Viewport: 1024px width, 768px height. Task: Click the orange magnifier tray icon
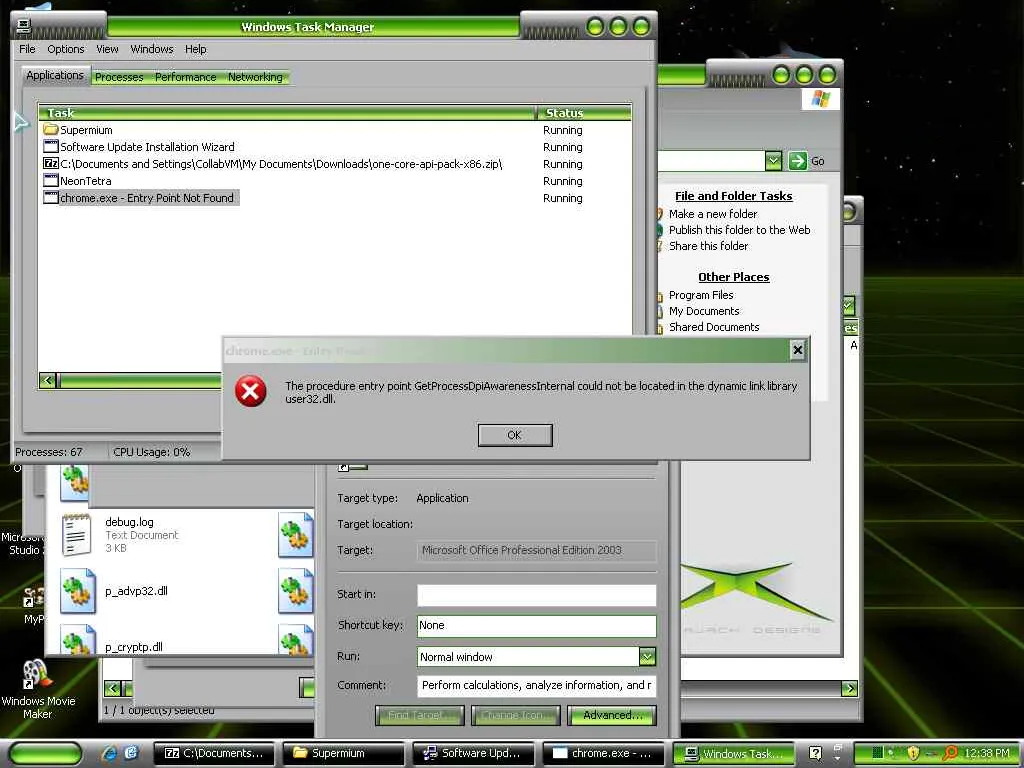[x=951, y=753]
